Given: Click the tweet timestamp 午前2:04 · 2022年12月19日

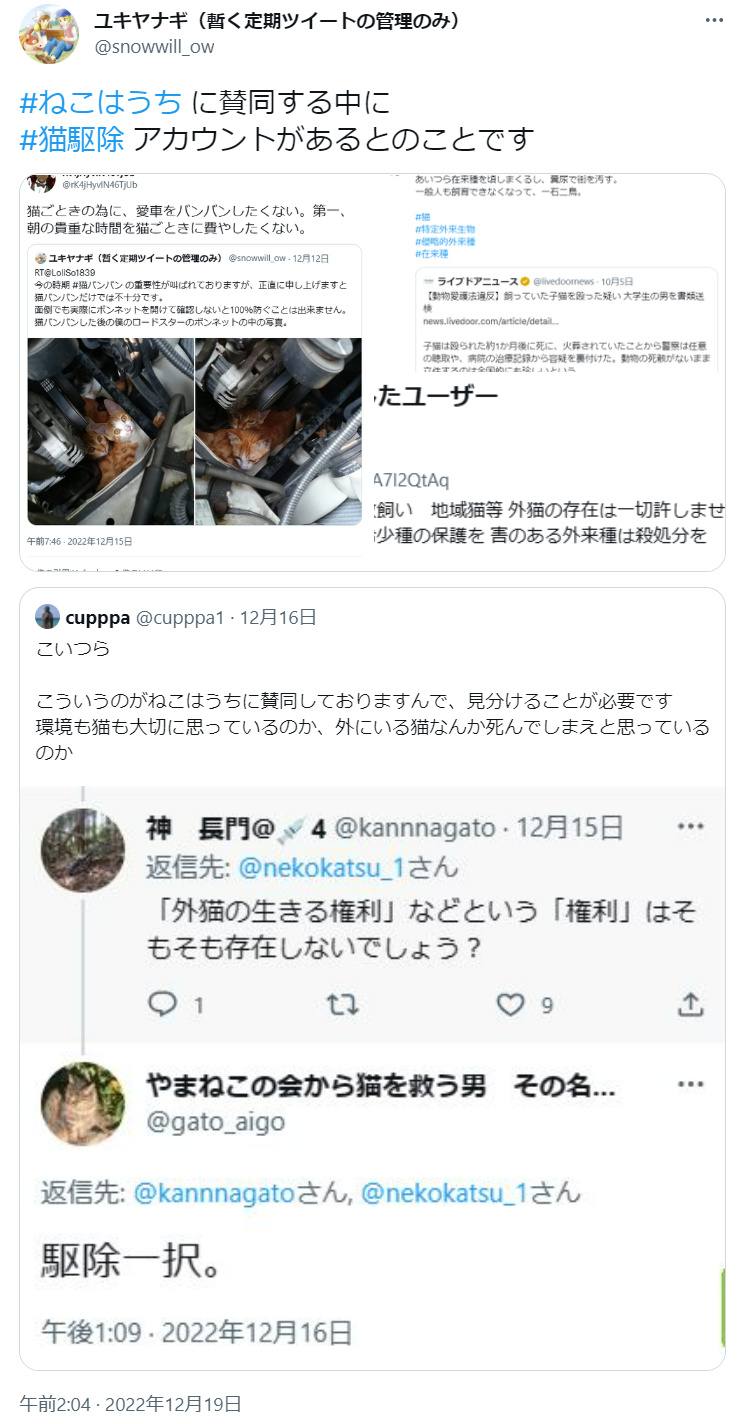Looking at the screenshot, I should pyautogui.click(x=130, y=1403).
